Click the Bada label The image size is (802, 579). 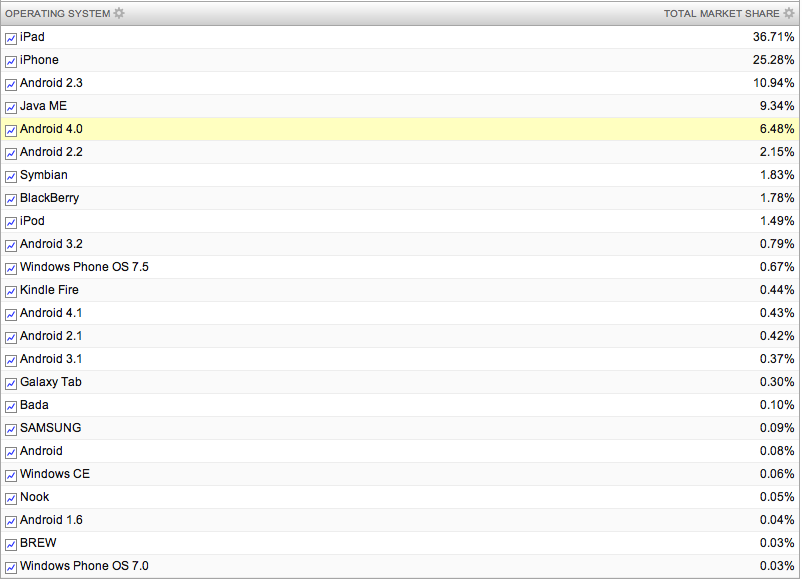(x=34, y=405)
